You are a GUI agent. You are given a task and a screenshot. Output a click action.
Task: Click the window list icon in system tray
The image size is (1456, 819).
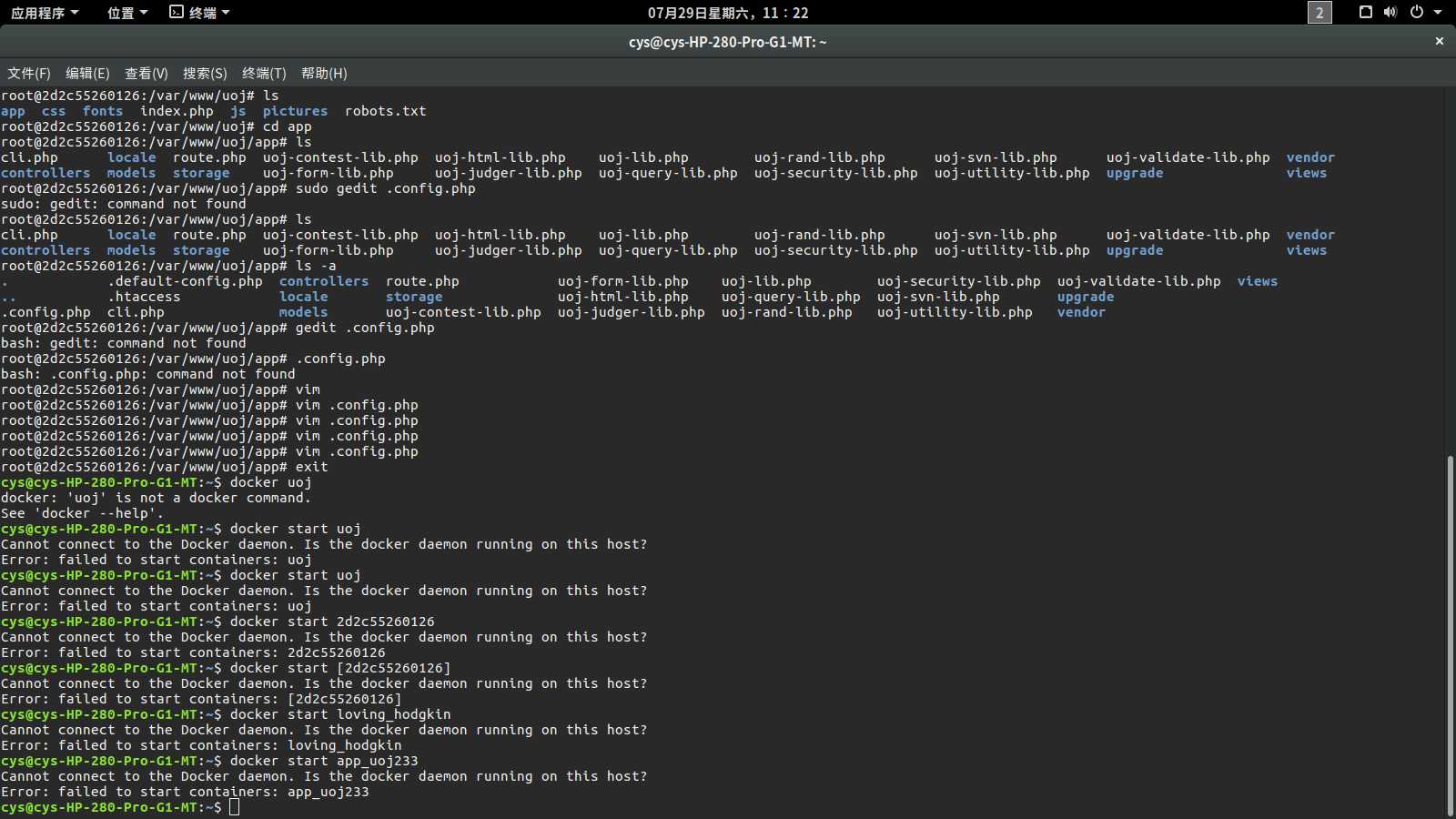pyautogui.click(x=1365, y=12)
